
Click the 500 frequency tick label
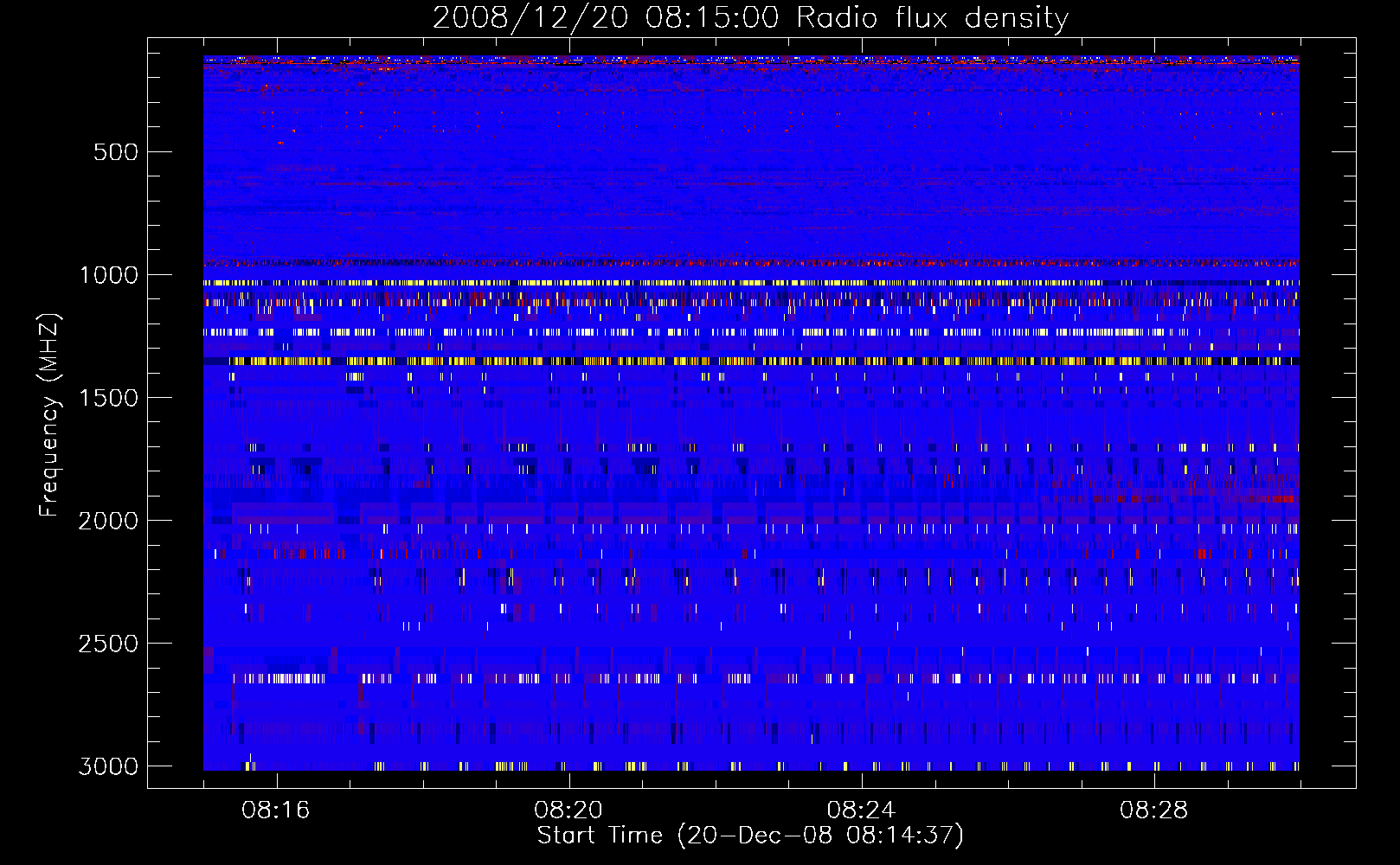coord(116,152)
